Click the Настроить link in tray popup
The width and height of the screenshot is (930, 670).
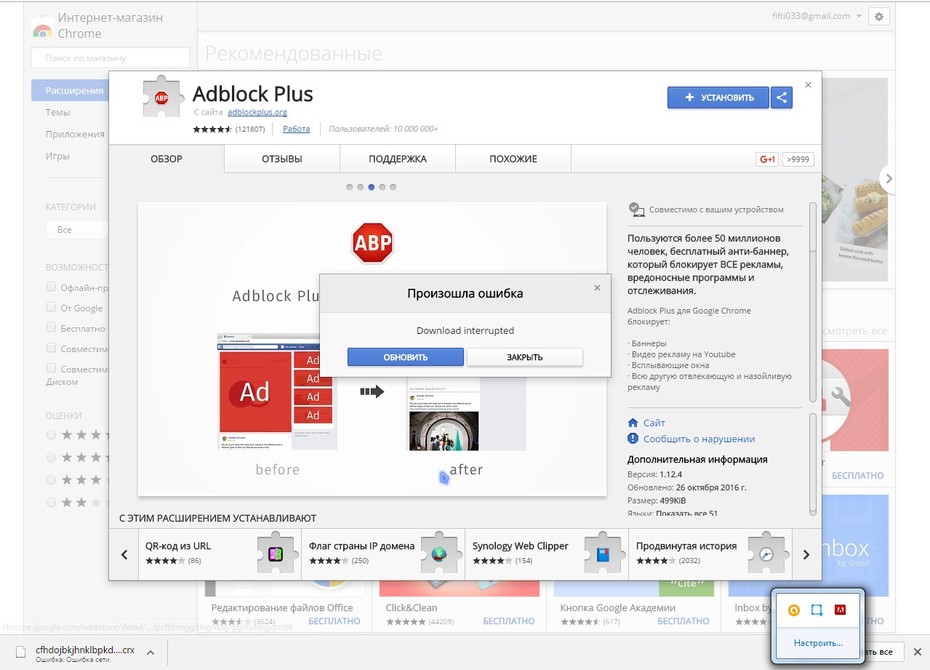pos(818,643)
